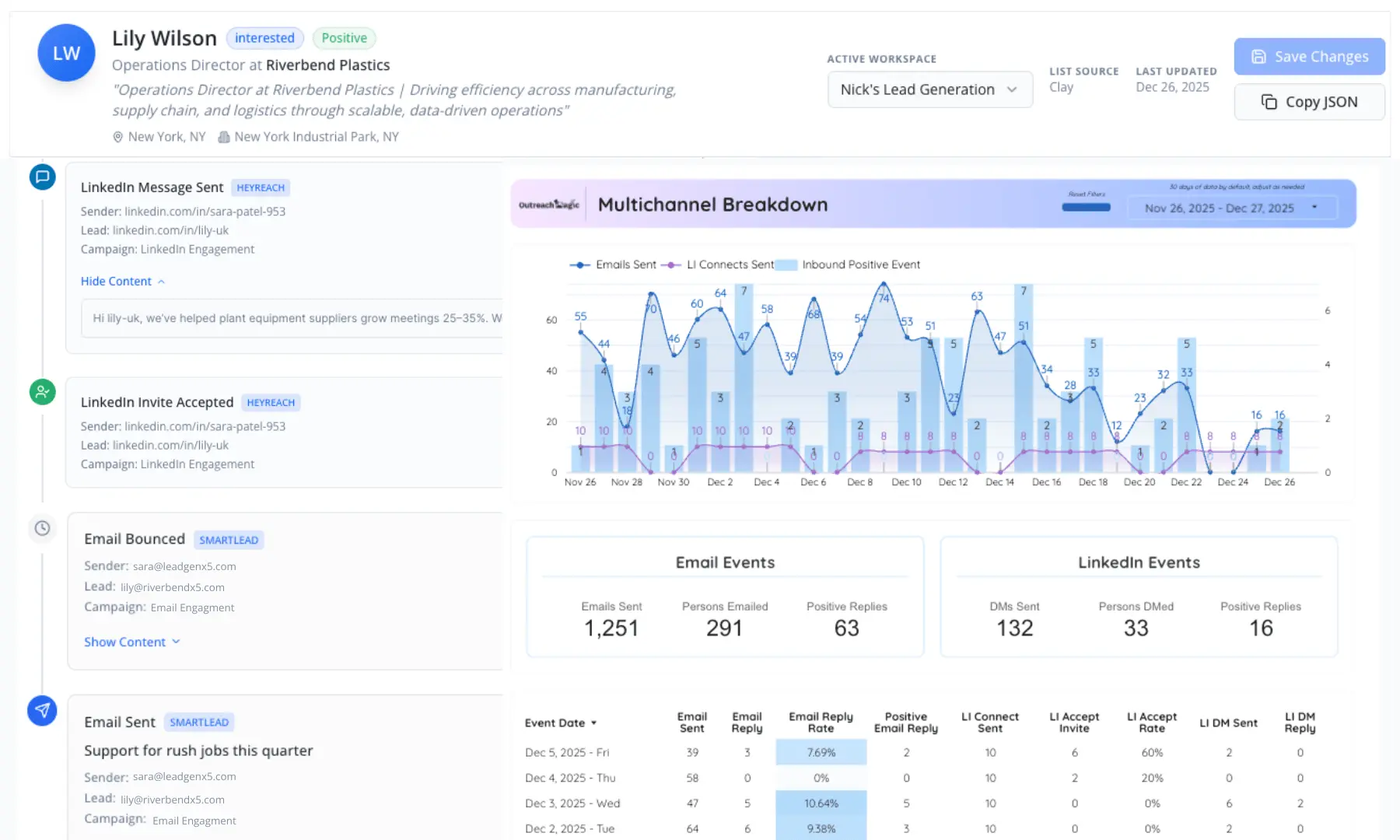The height and width of the screenshot is (840, 1400).
Task: Show content of the bounced email
Action: click(132, 642)
